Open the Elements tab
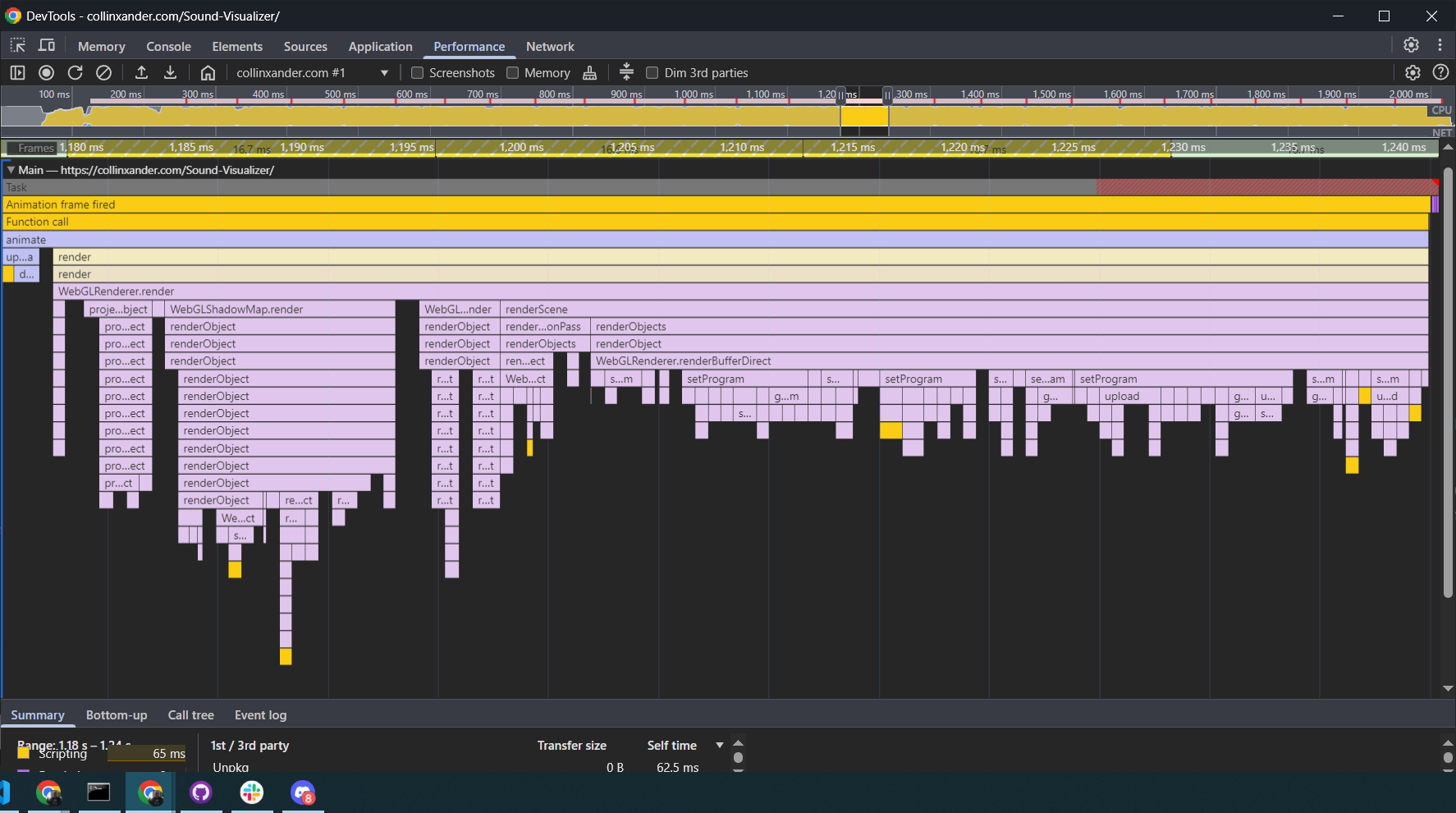Screen dimensions: 1456x813 237,47
